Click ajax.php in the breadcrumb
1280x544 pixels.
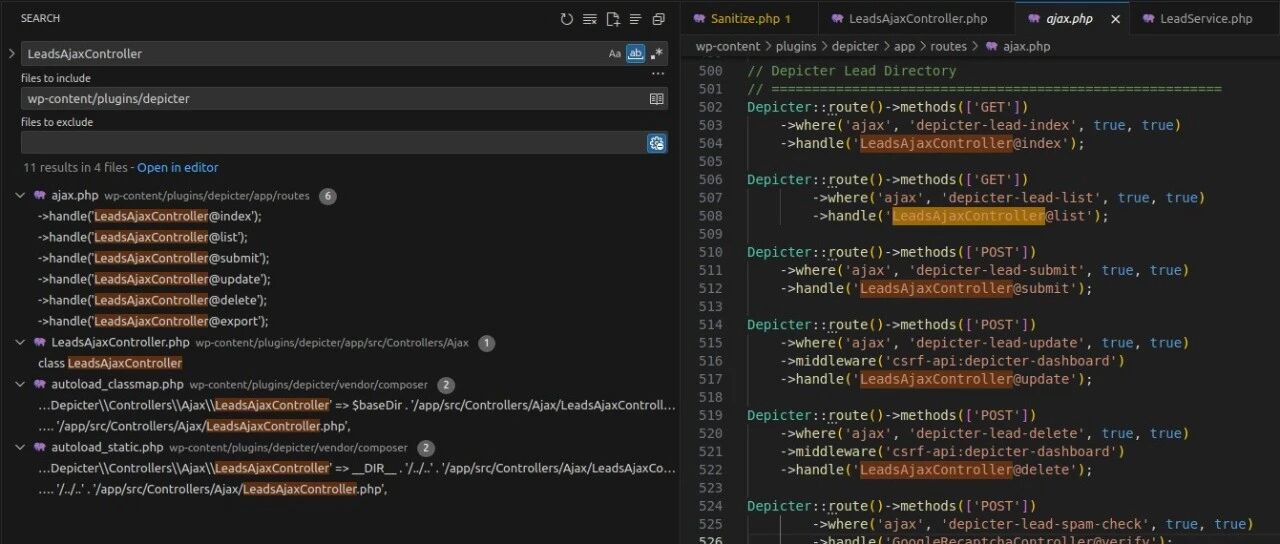point(1026,47)
